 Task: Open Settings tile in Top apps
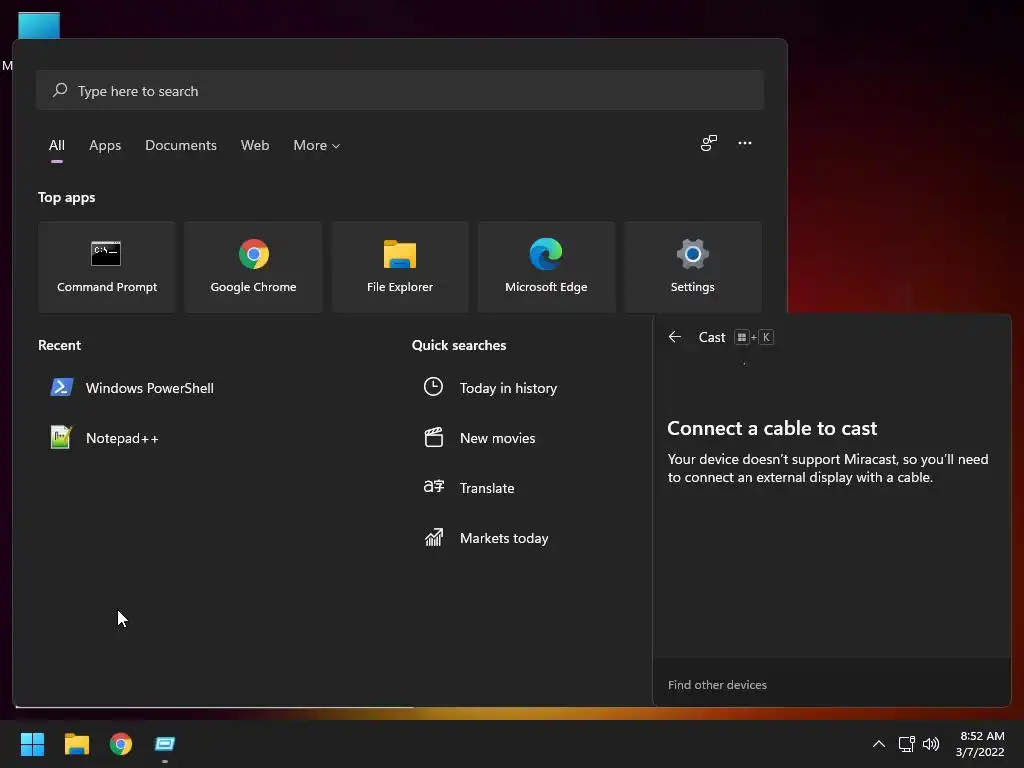(x=692, y=266)
